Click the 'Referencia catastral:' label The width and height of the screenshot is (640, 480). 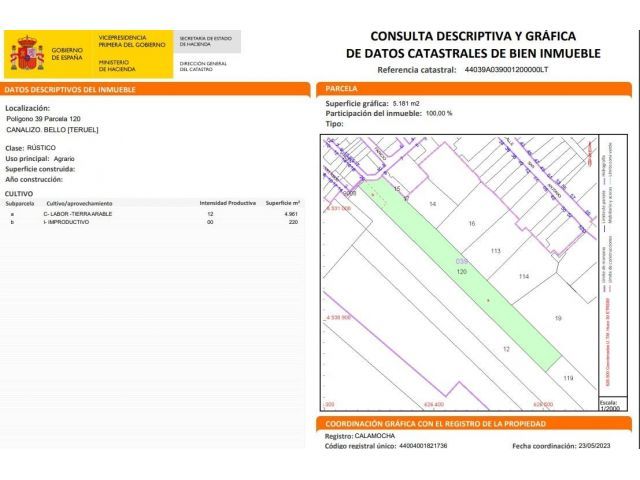pyautogui.click(x=417, y=70)
